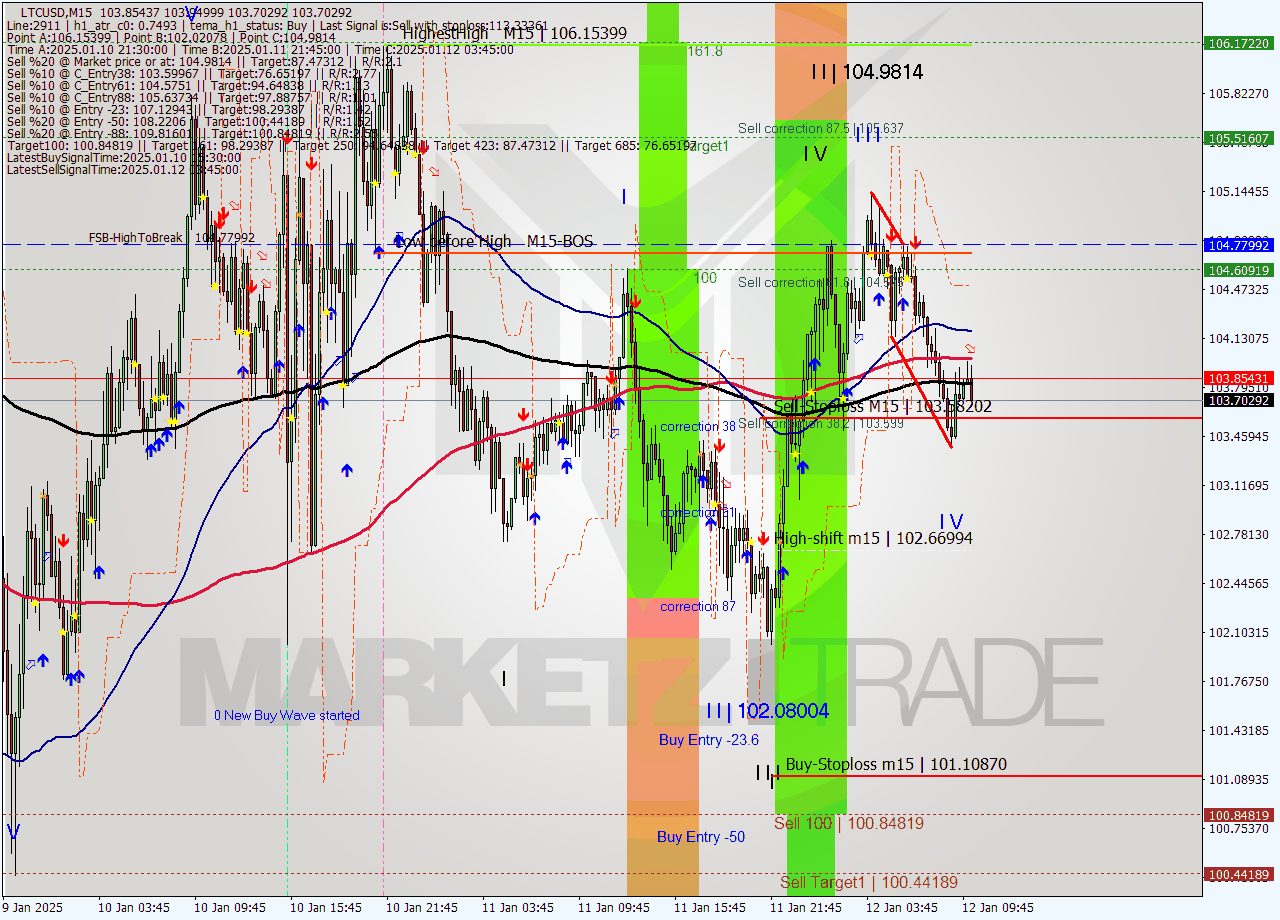Viewport: 1280px width, 920px height.
Task: Click the '12 Jan 03:45' time axis label
Action: [x=902, y=908]
